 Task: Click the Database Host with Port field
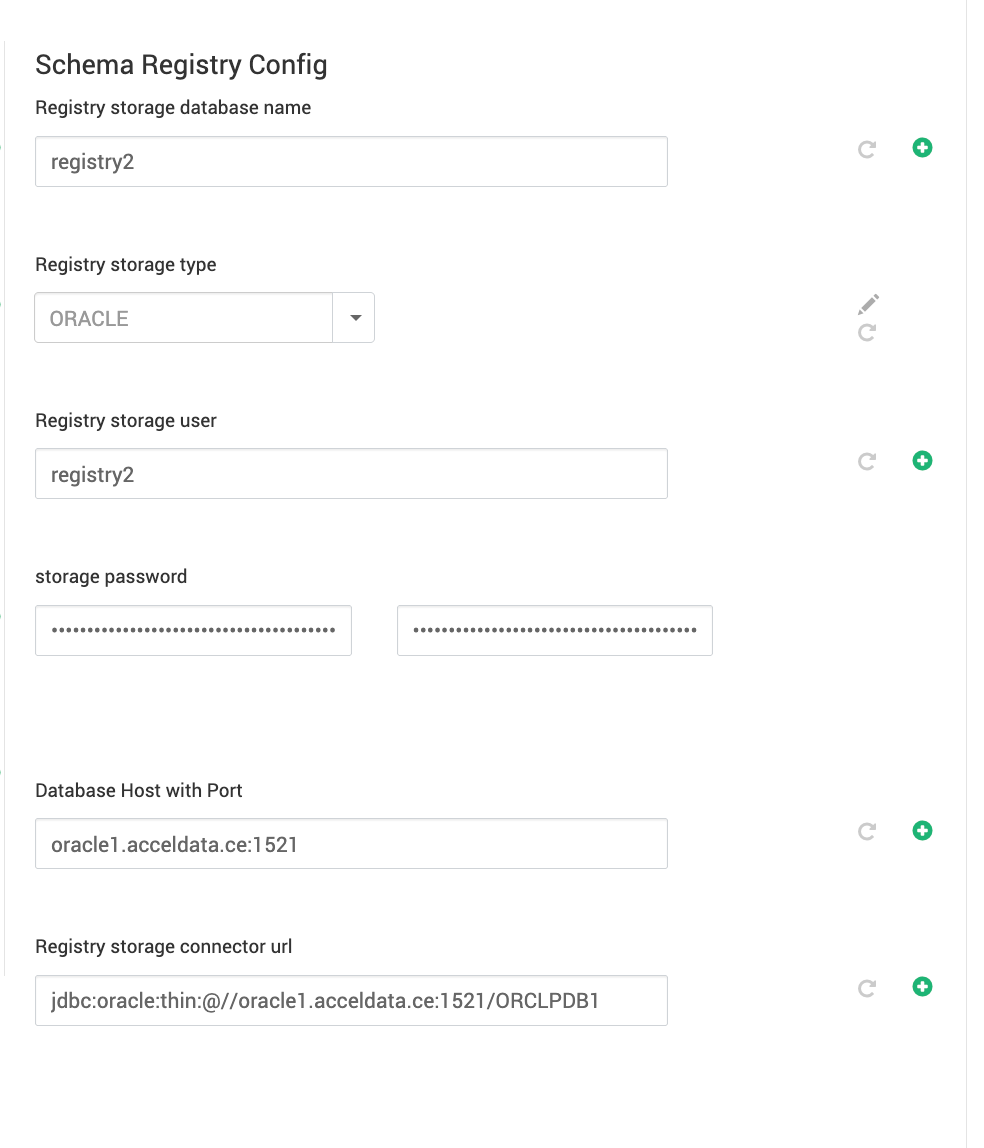[351, 844]
